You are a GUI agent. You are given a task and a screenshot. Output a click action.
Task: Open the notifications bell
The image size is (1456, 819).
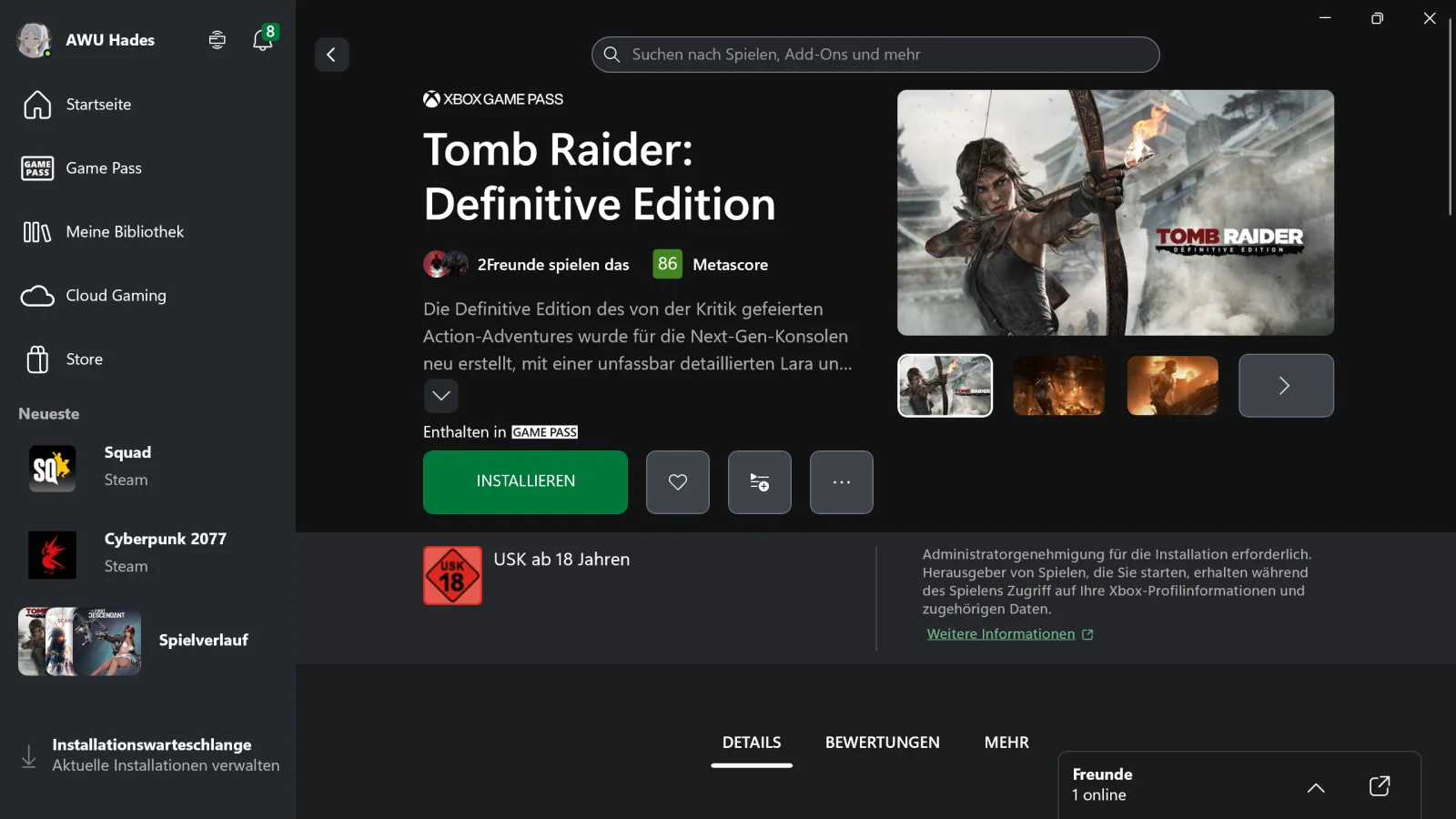(x=263, y=40)
